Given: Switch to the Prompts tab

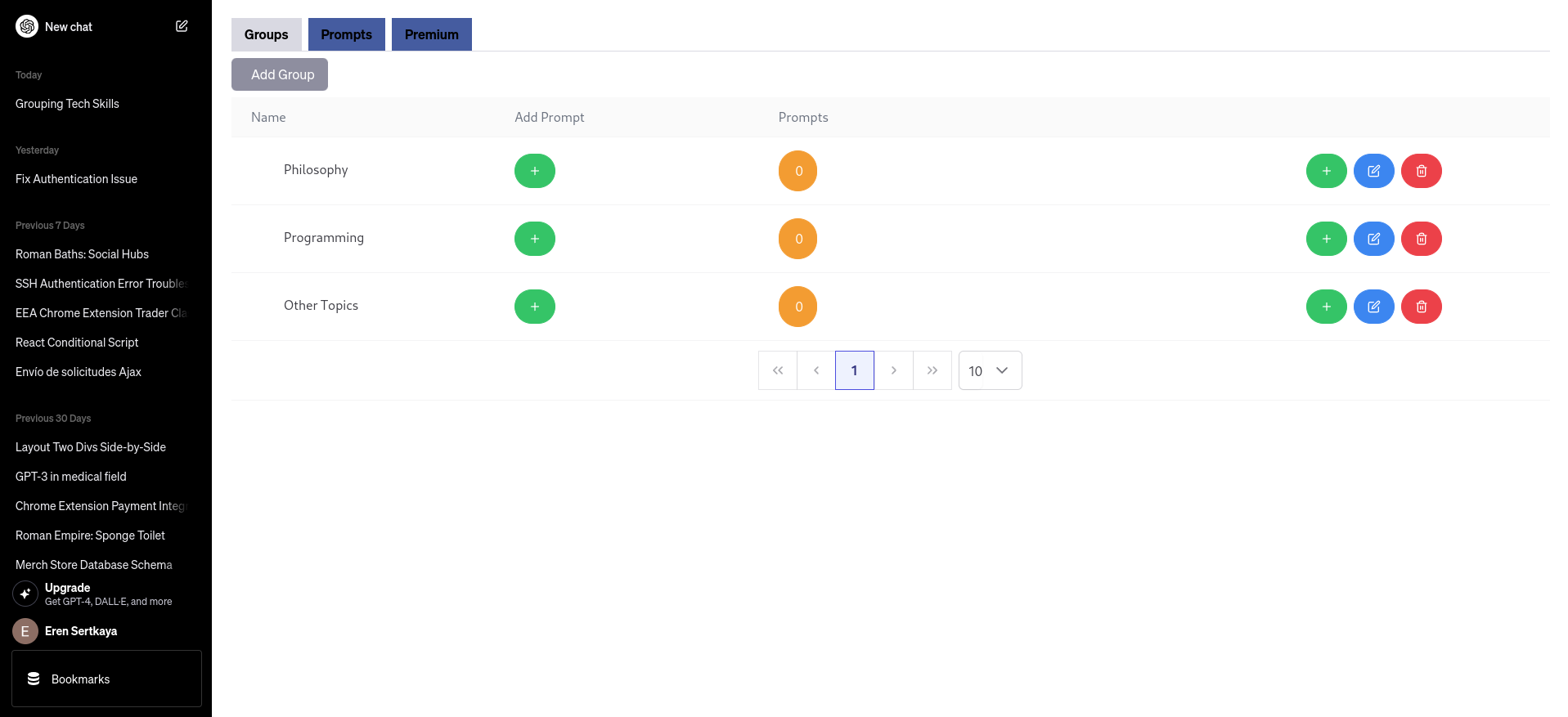Looking at the screenshot, I should [x=346, y=34].
